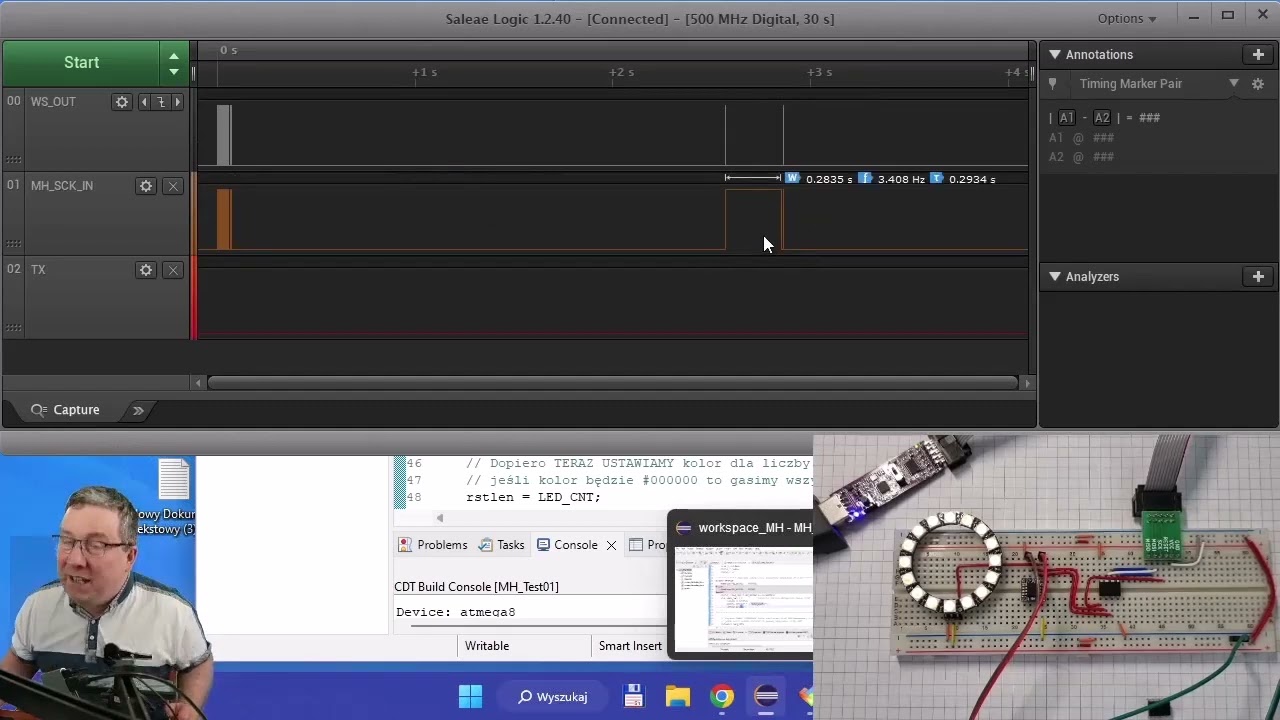The width and height of the screenshot is (1280, 720).
Task: Close the Console tab in Eclipse
Action: click(x=611, y=545)
